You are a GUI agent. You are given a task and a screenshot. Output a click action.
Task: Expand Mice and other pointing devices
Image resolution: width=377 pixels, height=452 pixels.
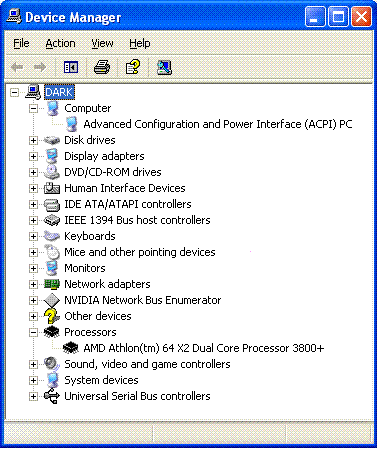(33, 252)
